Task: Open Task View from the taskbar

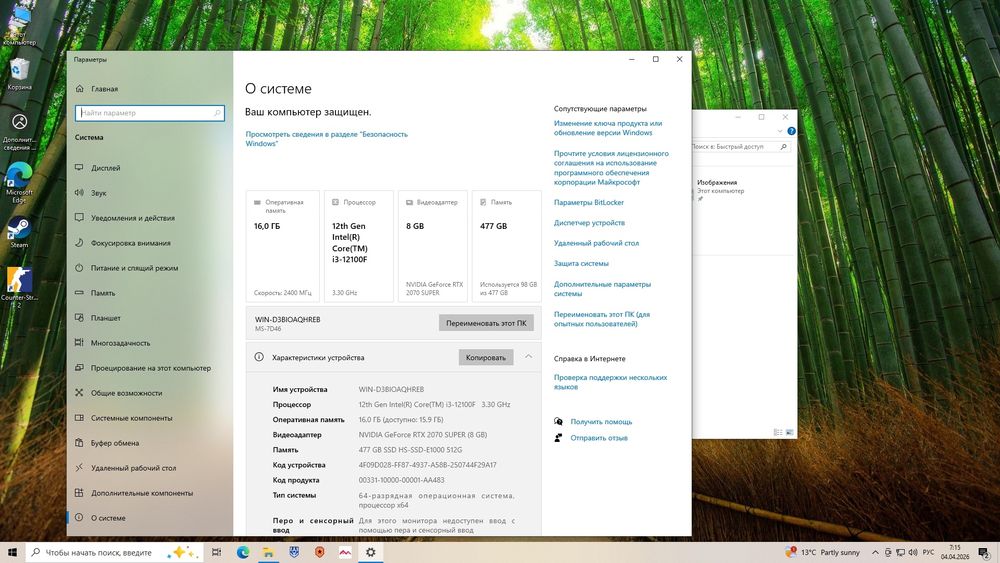Action: point(217,552)
